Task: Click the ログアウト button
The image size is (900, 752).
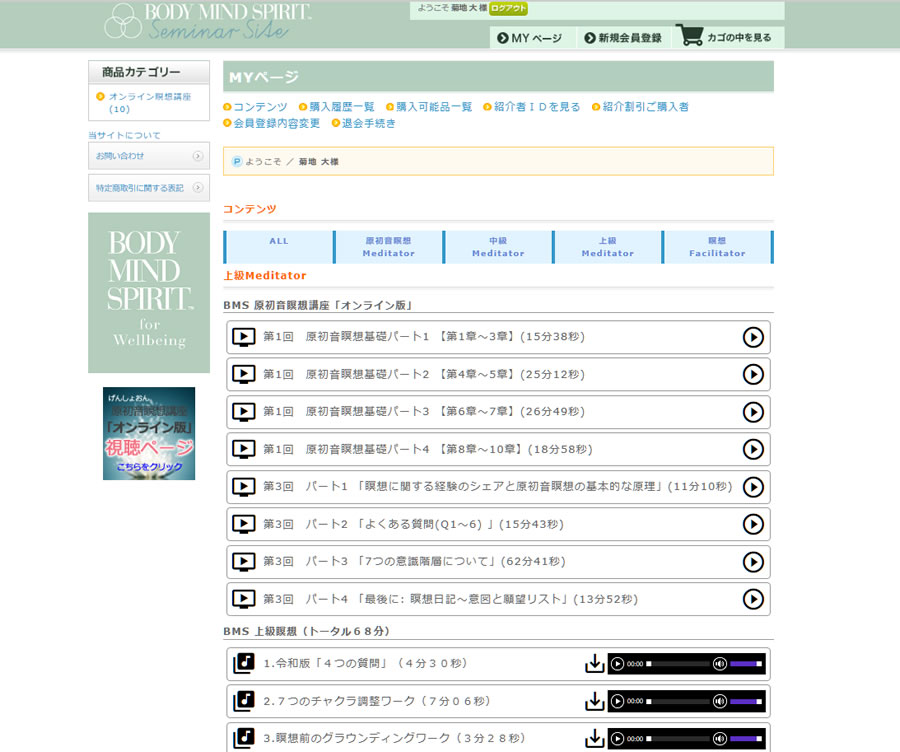Action: click(508, 9)
